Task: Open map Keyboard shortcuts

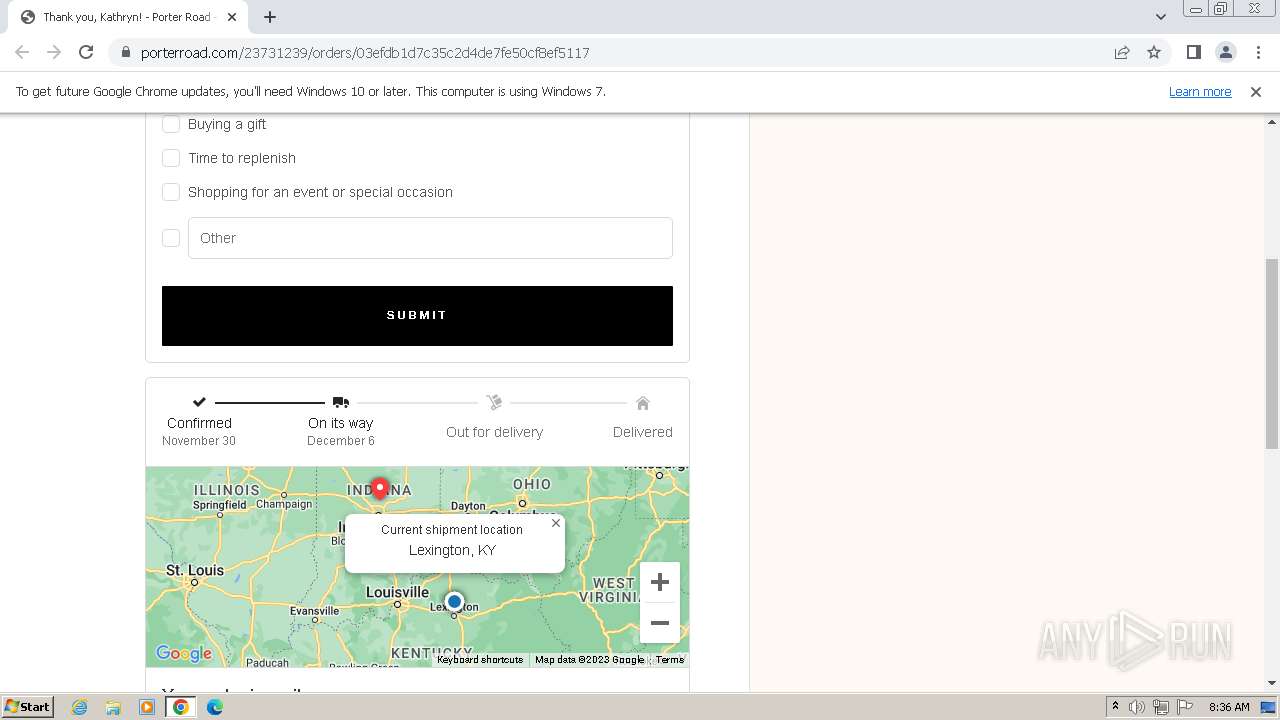Action: (480, 660)
